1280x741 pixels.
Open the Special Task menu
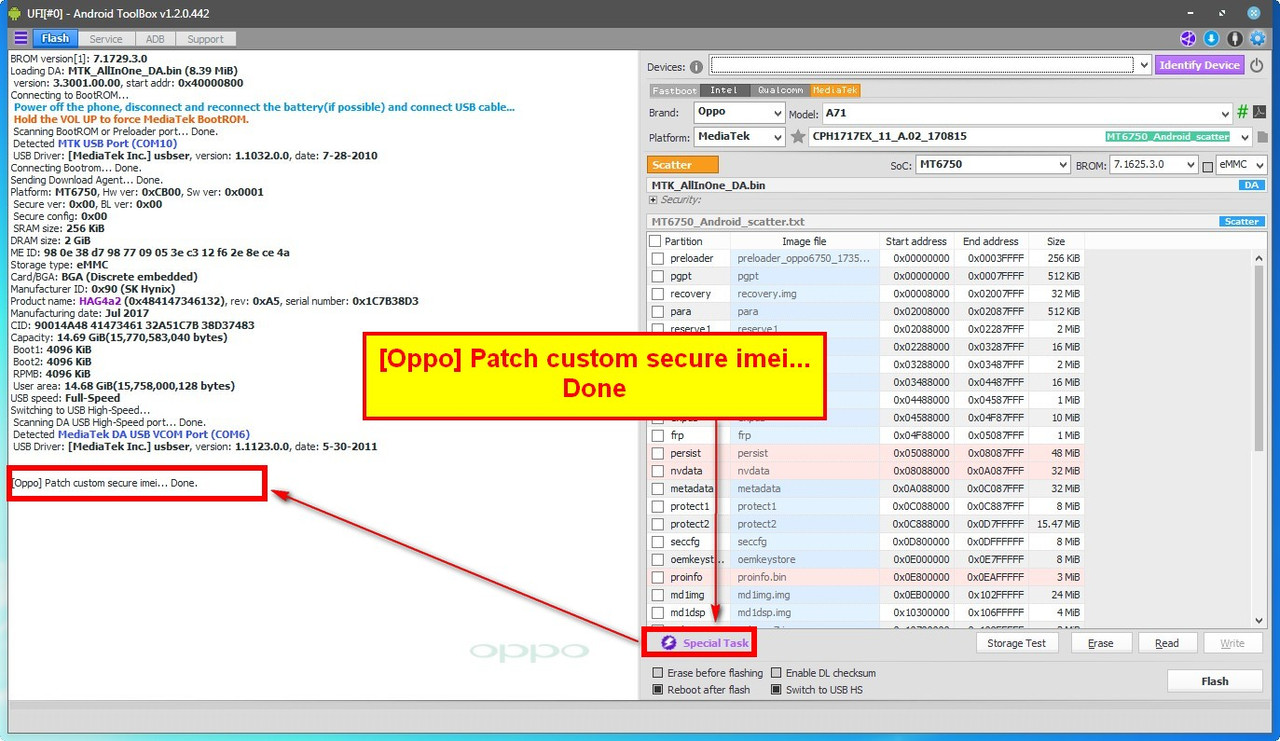tap(705, 643)
